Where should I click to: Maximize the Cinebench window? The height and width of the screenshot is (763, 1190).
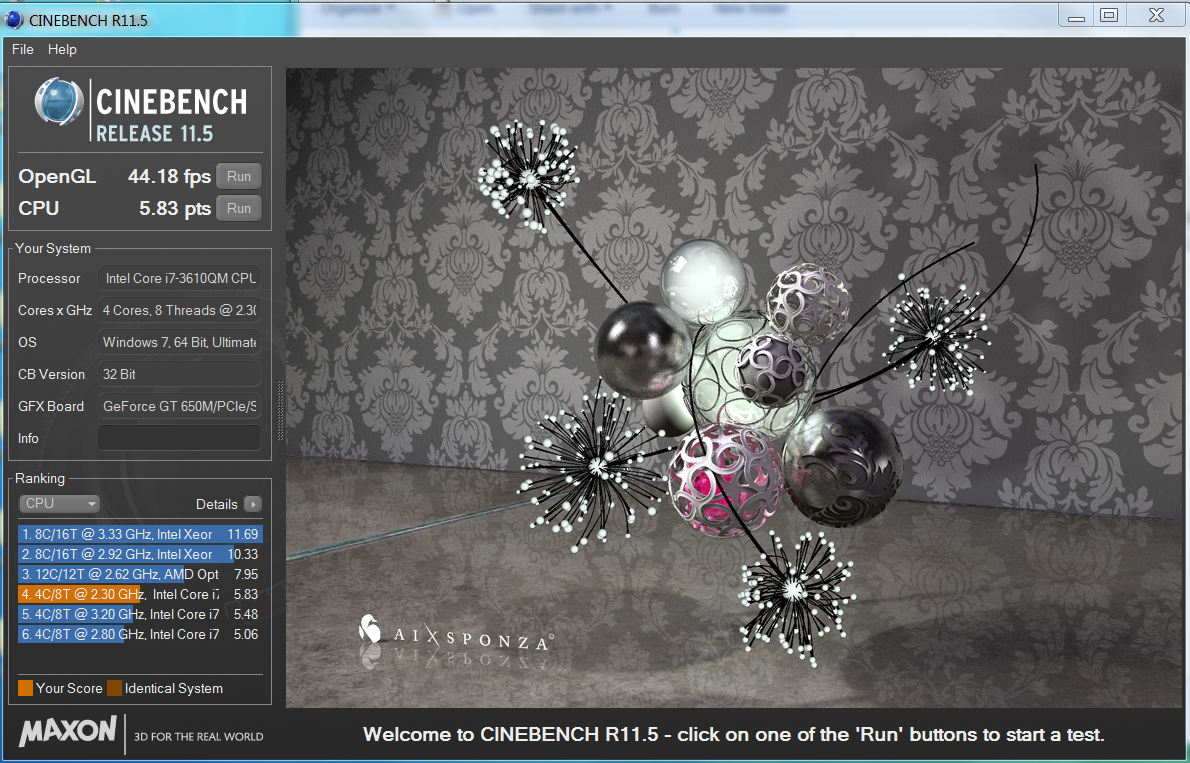(1109, 15)
